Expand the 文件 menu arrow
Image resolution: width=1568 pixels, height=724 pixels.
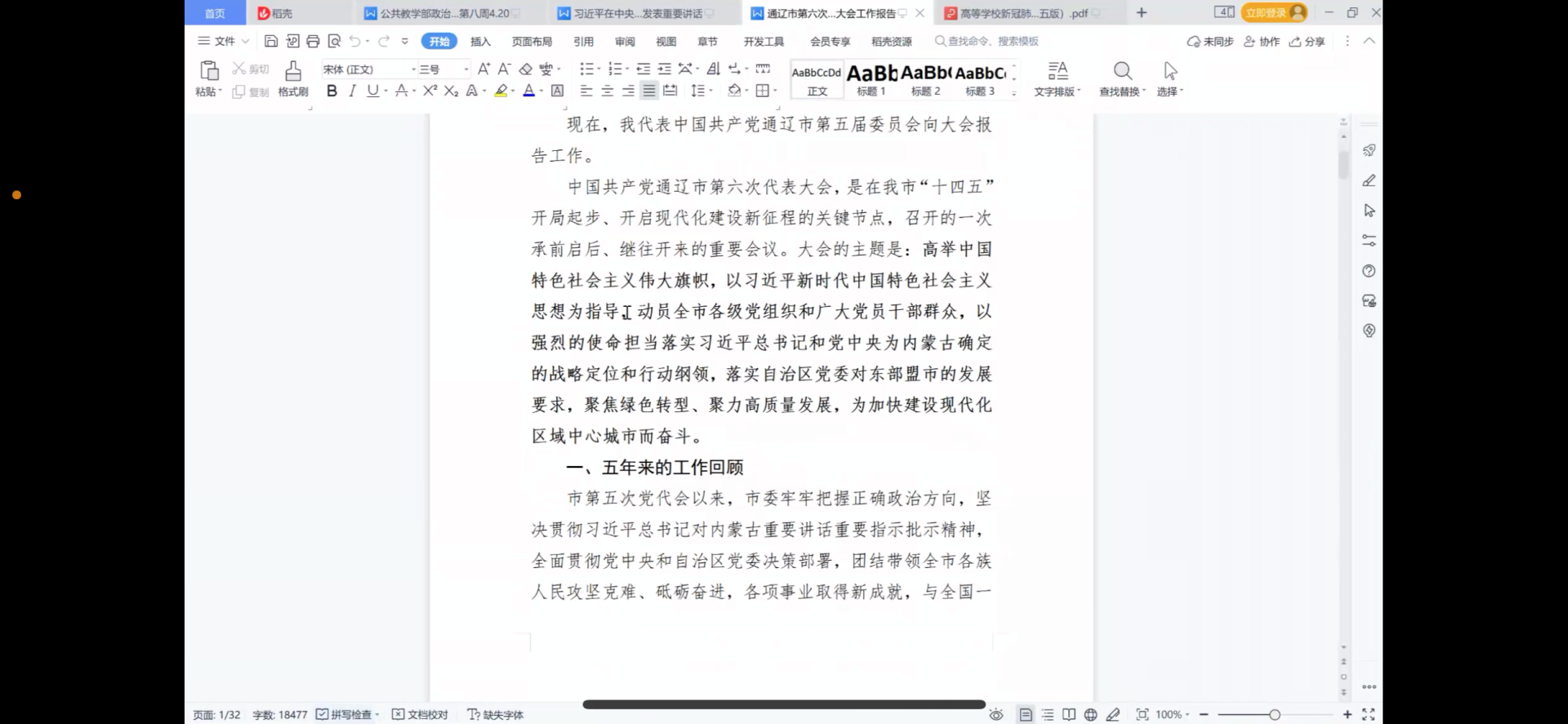click(245, 41)
